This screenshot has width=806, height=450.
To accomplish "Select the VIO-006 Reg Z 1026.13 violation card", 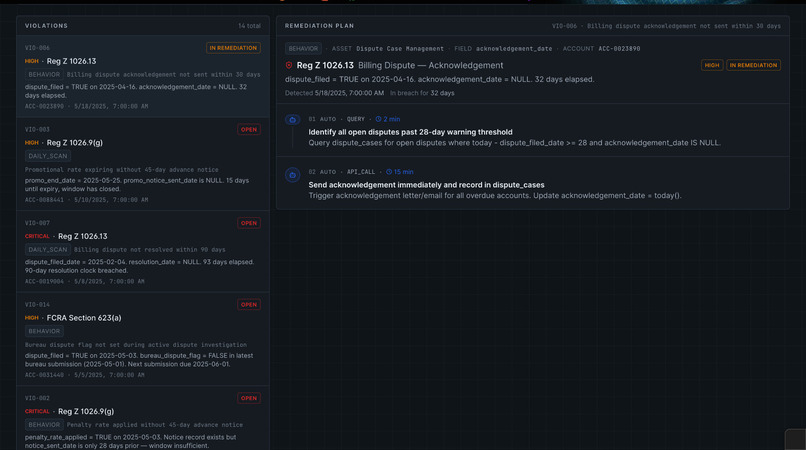I will [x=143, y=76].
